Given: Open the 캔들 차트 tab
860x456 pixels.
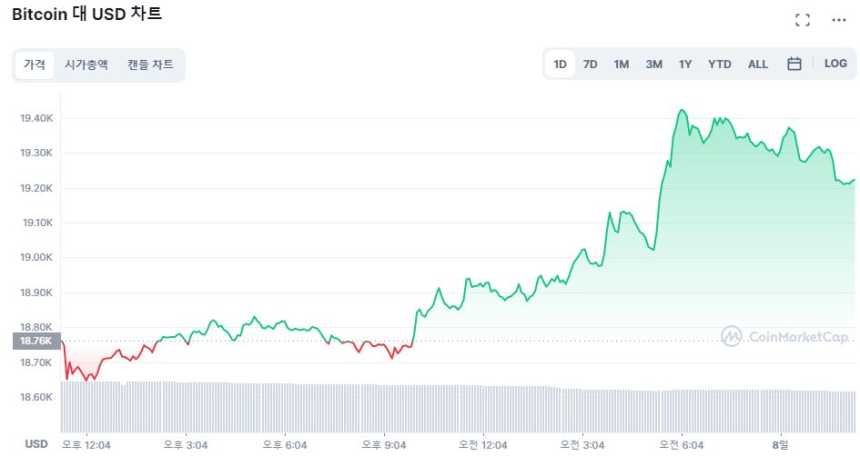Looking at the screenshot, I should tap(150, 64).
